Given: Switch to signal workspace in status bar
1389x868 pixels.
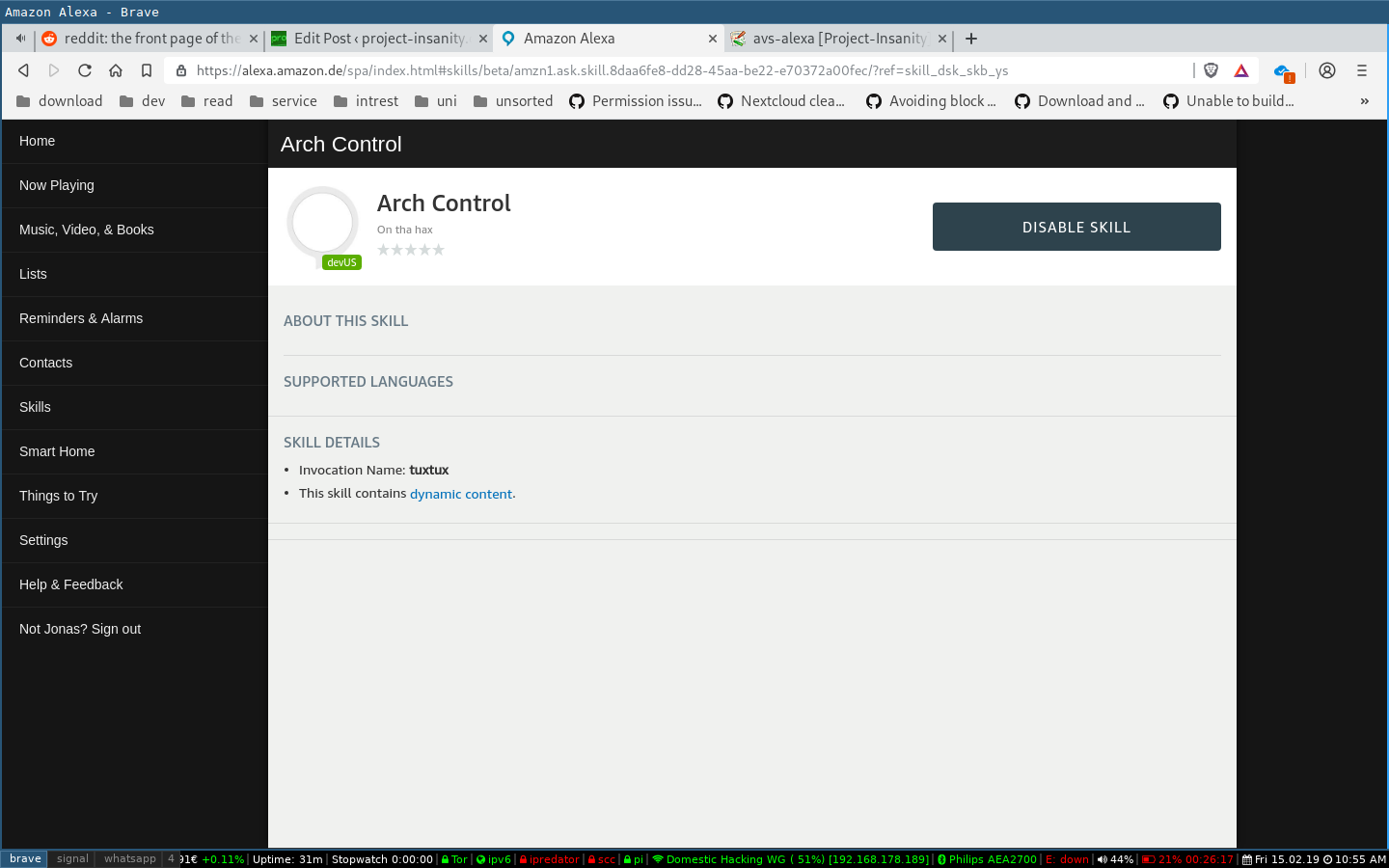Looking at the screenshot, I should (x=72, y=859).
